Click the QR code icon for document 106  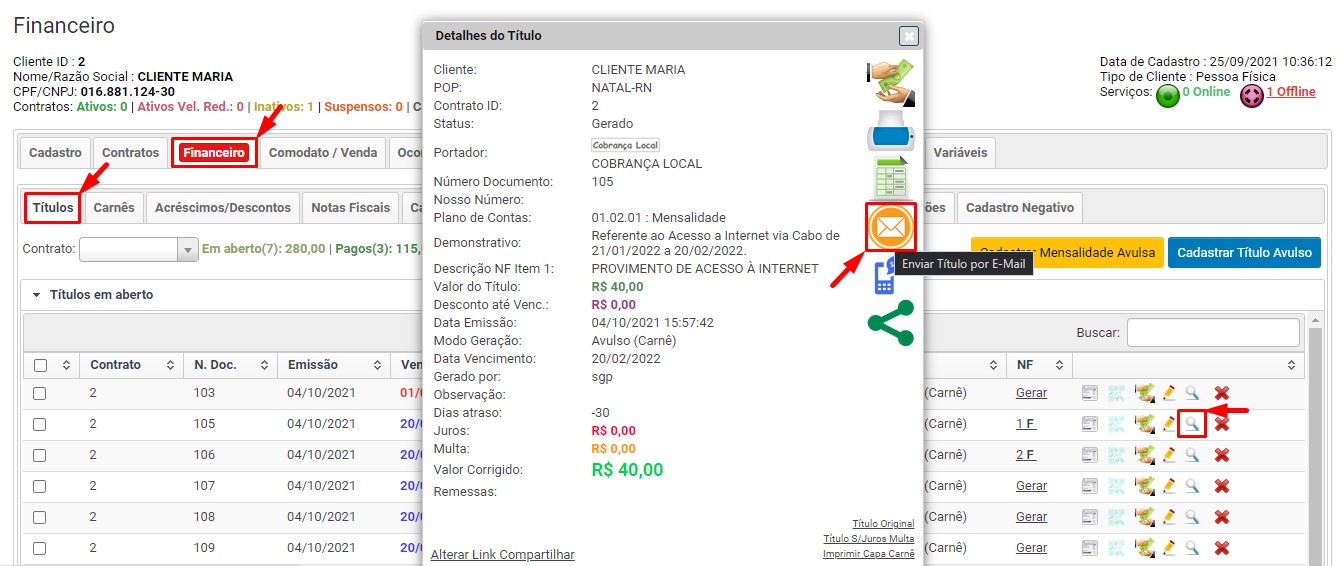[x=1116, y=455]
